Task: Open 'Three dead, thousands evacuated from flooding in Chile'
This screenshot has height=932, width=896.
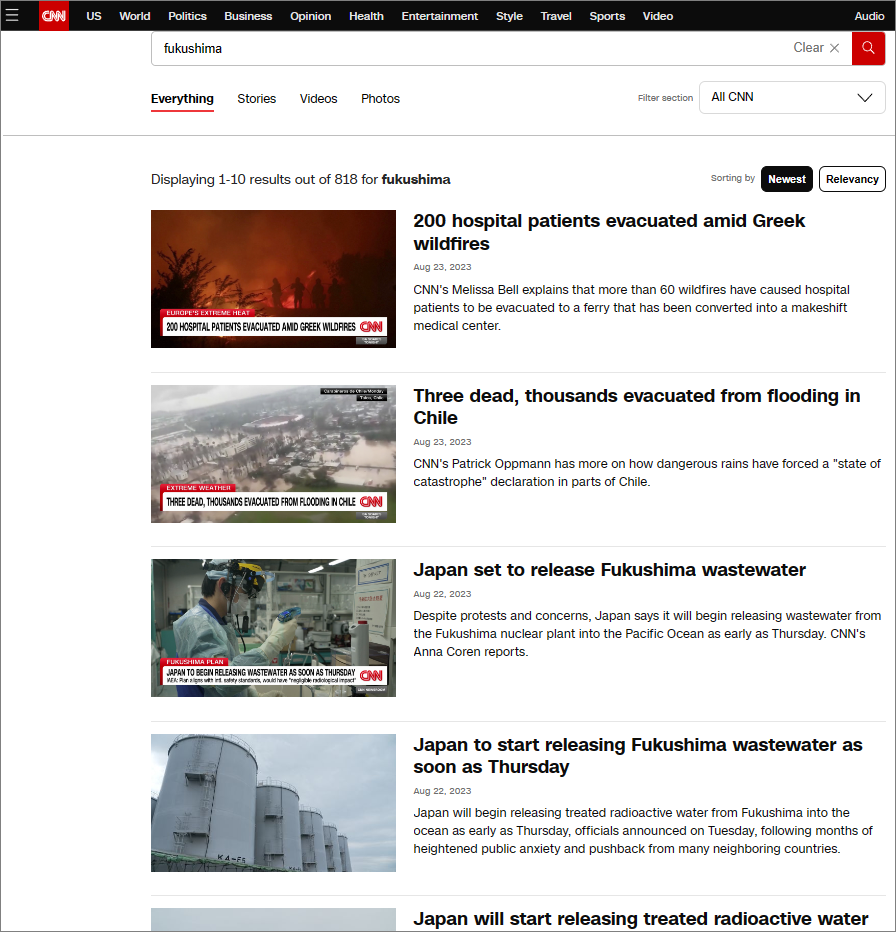Action: click(637, 407)
